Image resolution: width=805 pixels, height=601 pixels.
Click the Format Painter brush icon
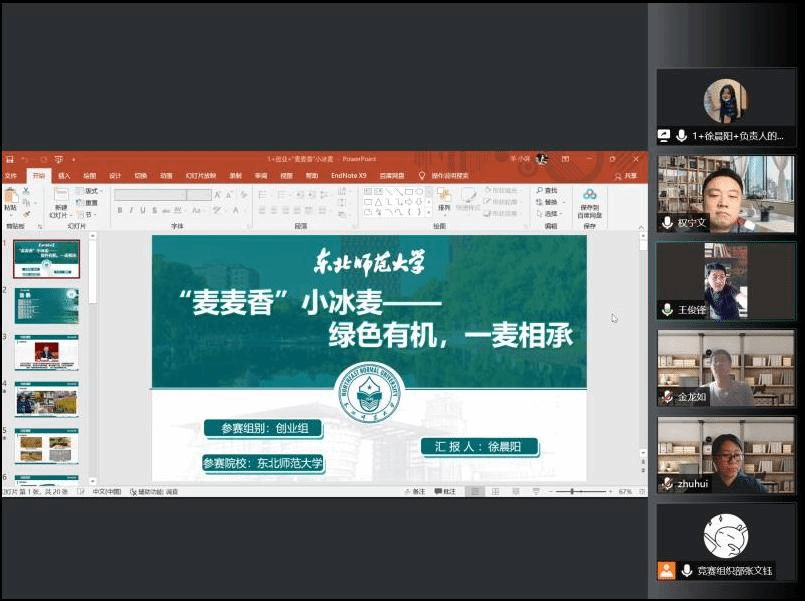pyautogui.click(x=26, y=214)
